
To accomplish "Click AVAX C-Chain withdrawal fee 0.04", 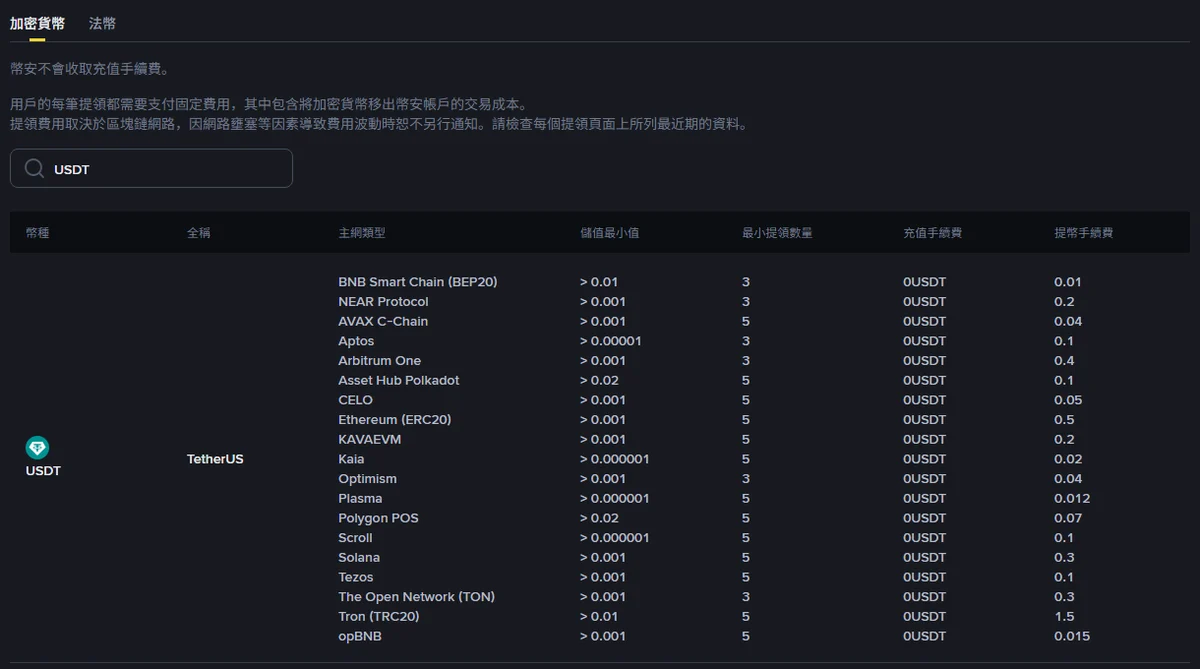I will coord(1068,321).
